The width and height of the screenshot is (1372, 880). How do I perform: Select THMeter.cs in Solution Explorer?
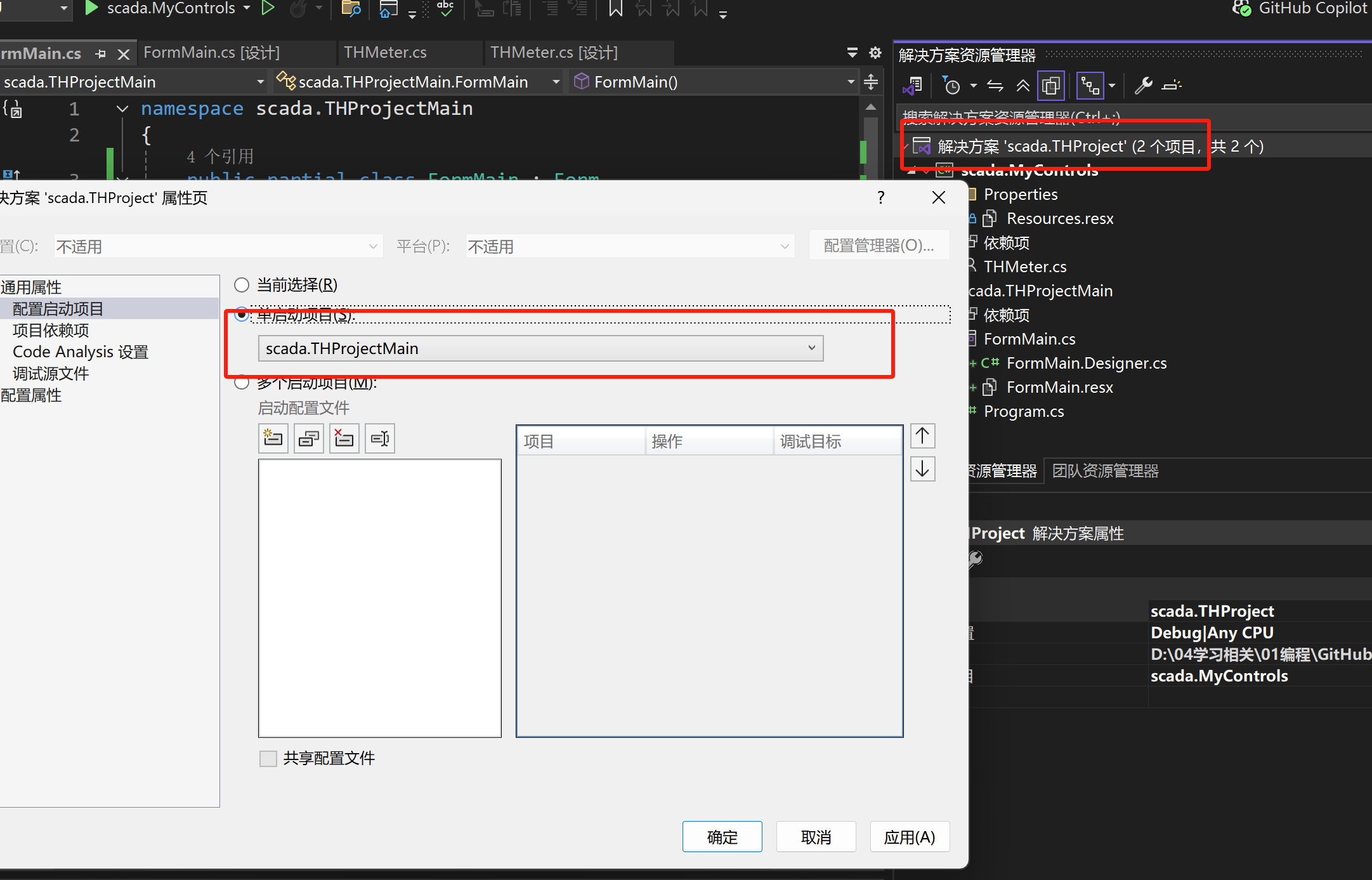click(x=1025, y=266)
